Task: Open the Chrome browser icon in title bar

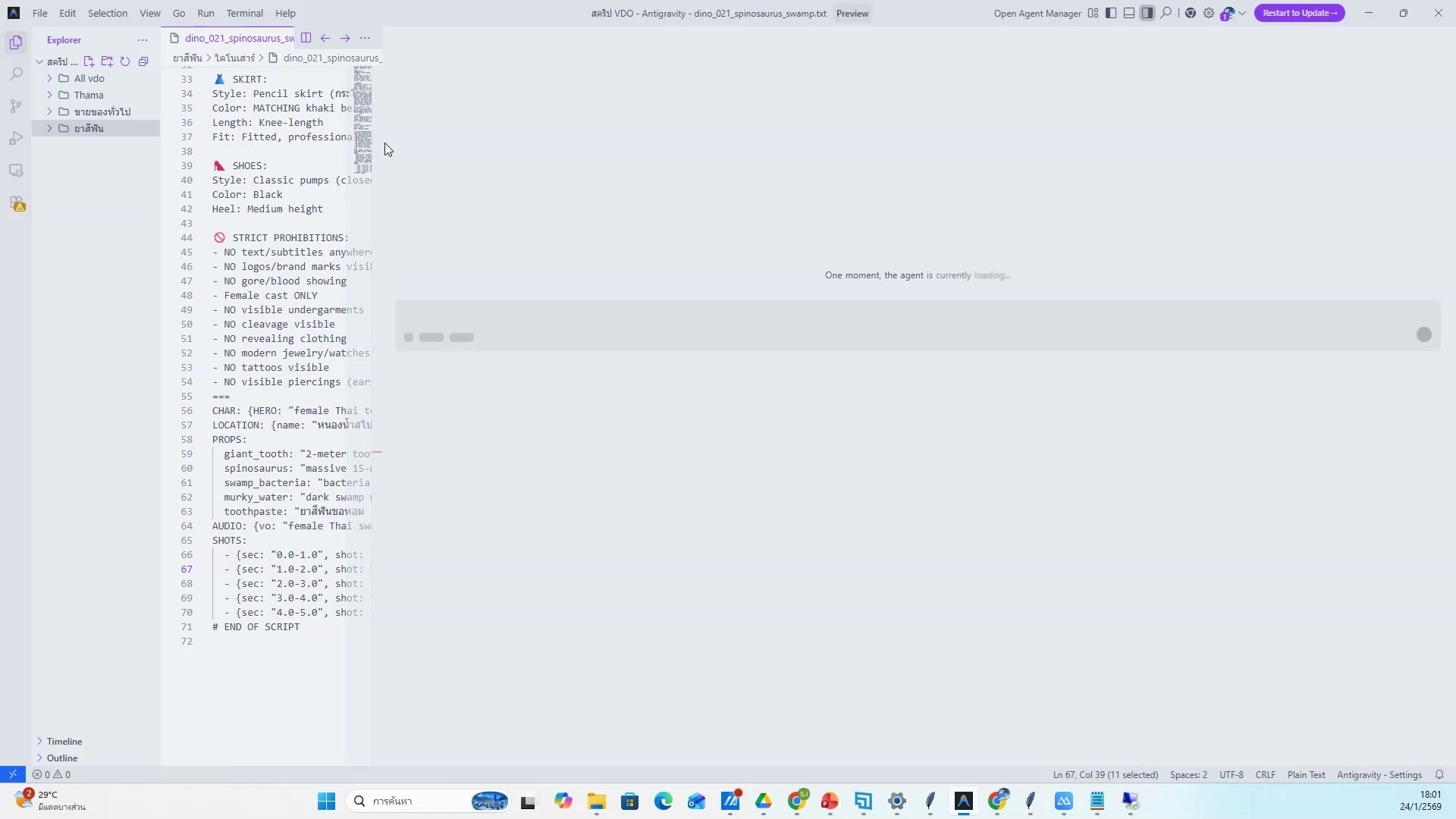Action: pyautogui.click(x=1190, y=13)
